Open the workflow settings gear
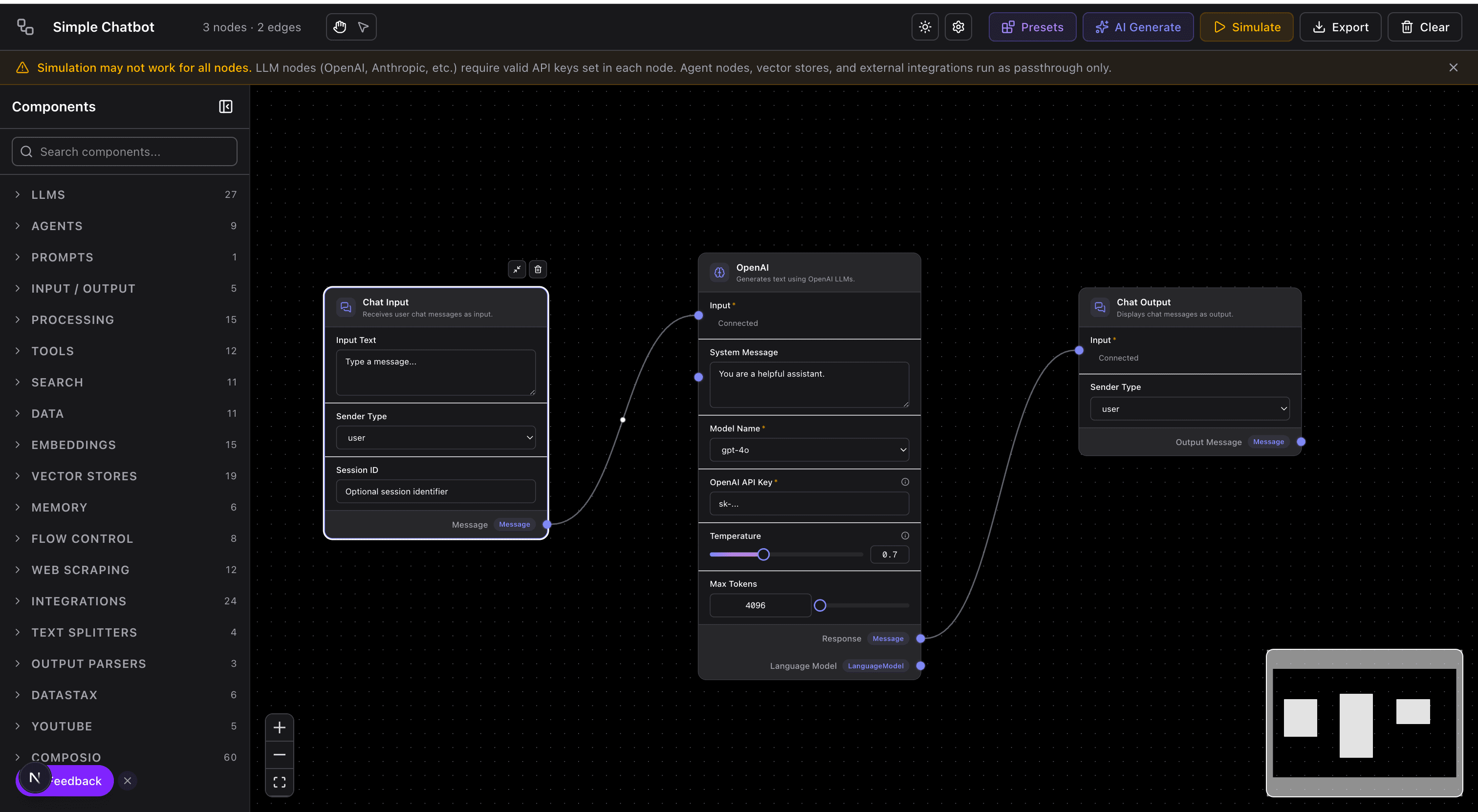The width and height of the screenshot is (1478, 812). tap(957, 26)
